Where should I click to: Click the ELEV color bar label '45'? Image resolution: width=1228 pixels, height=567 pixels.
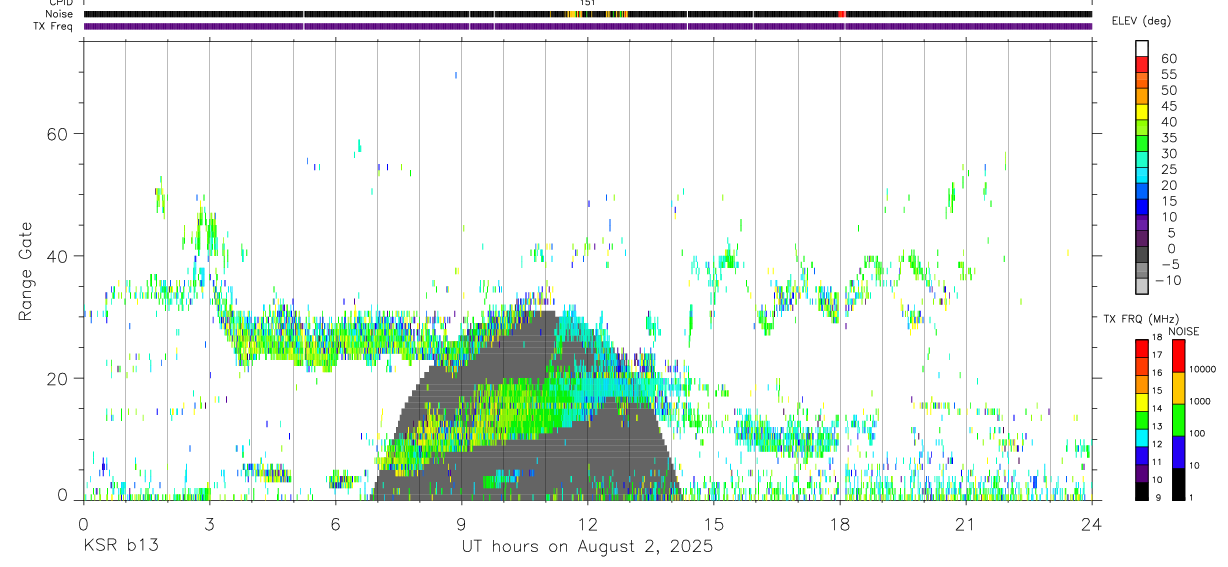click(x=1169, y=107)
